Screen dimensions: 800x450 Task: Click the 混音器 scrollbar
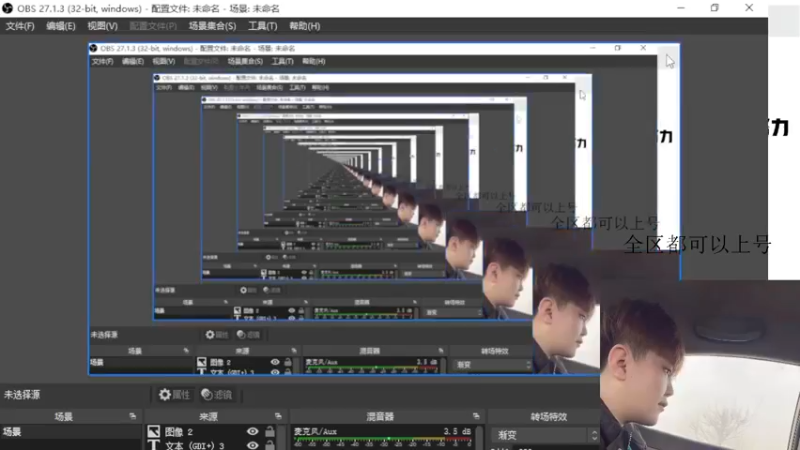click(x=479, y=438)
